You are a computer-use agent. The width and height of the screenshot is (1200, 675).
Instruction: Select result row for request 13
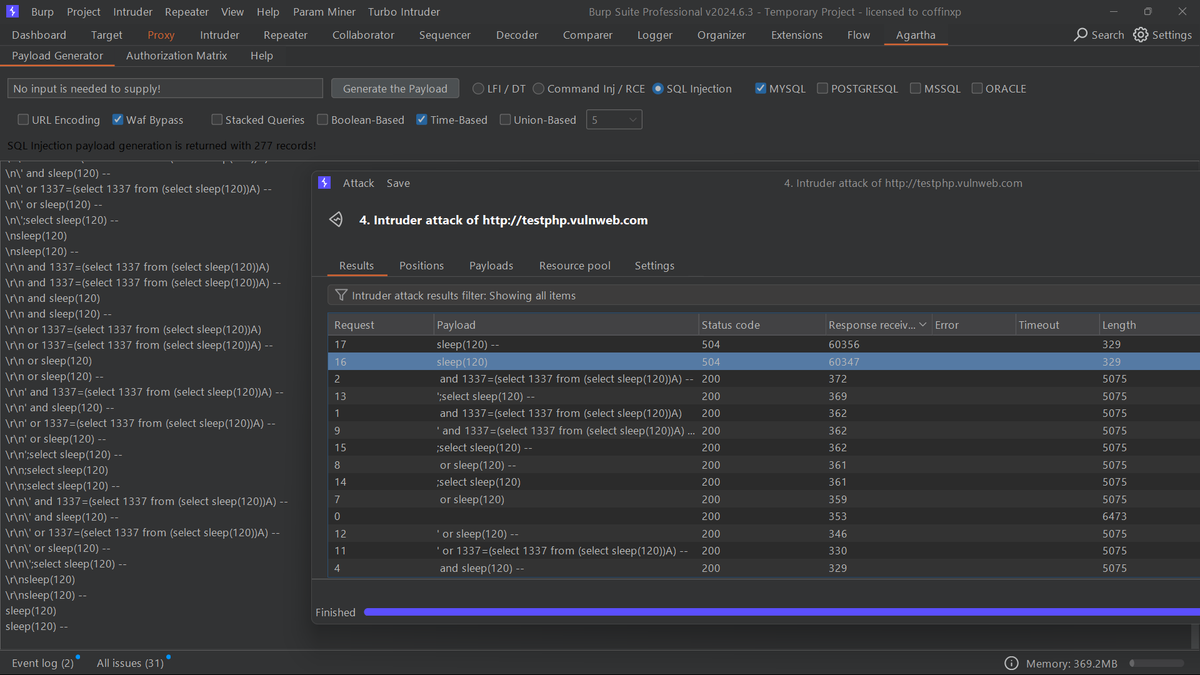point(763,396)
